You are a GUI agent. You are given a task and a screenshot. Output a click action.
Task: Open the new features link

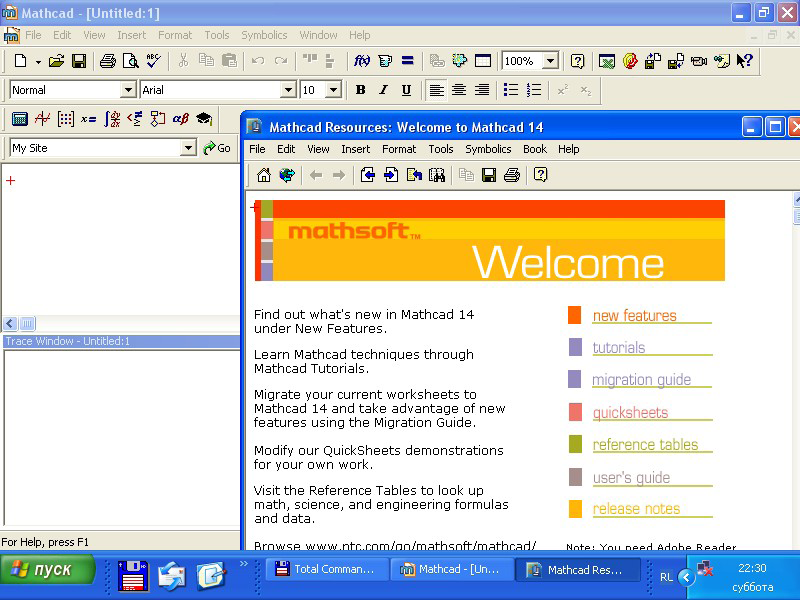pyautogui.click(x=634, y=316)
